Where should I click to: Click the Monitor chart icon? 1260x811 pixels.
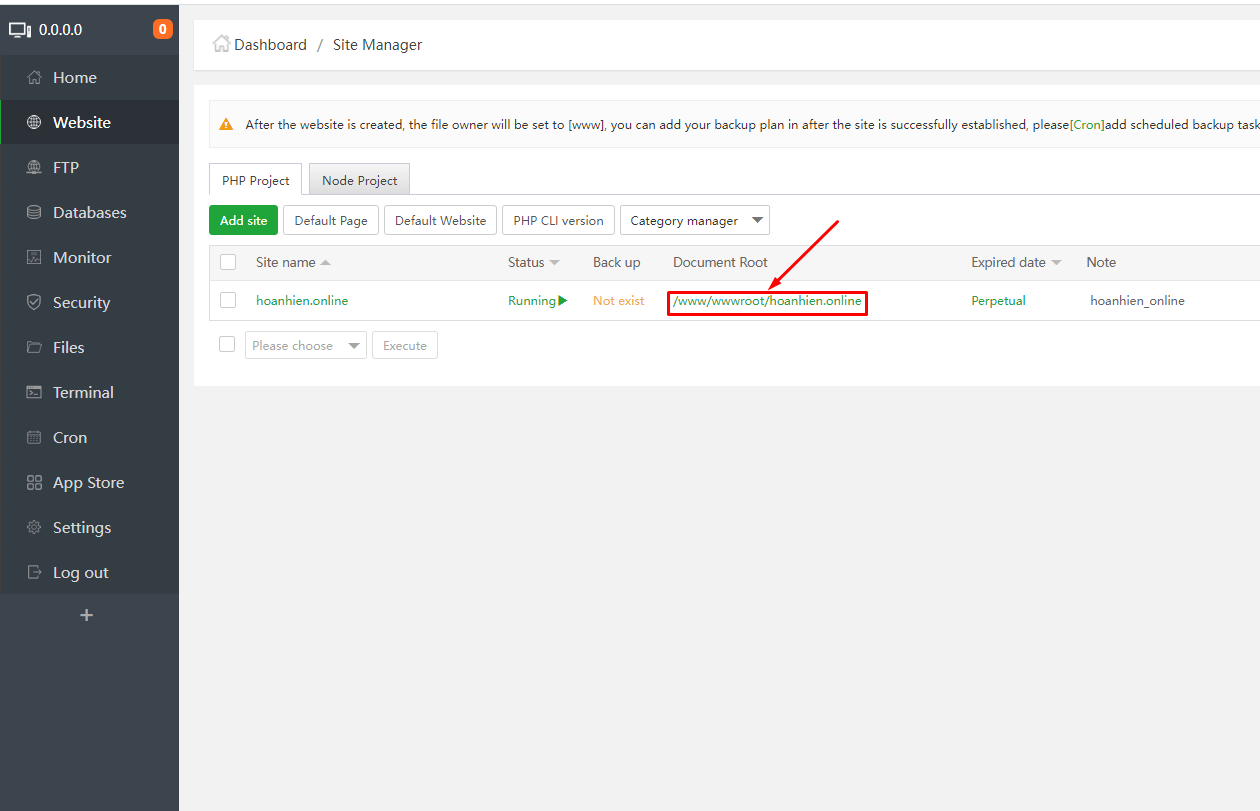[x=34, y=257]
